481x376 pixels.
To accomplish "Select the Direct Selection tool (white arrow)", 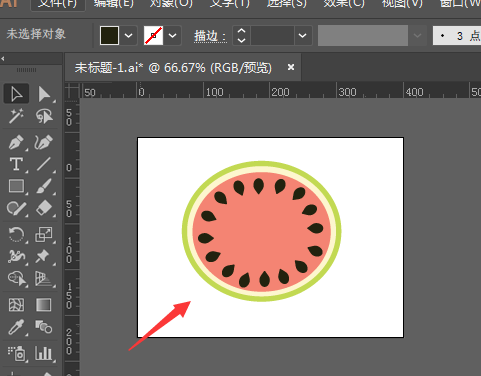I will tap(44, 94).
